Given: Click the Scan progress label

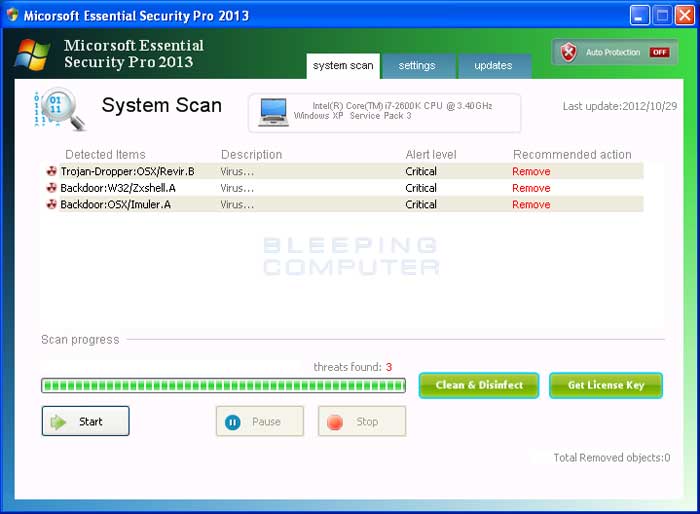Looking at the screenshot, I should point(80,340).
